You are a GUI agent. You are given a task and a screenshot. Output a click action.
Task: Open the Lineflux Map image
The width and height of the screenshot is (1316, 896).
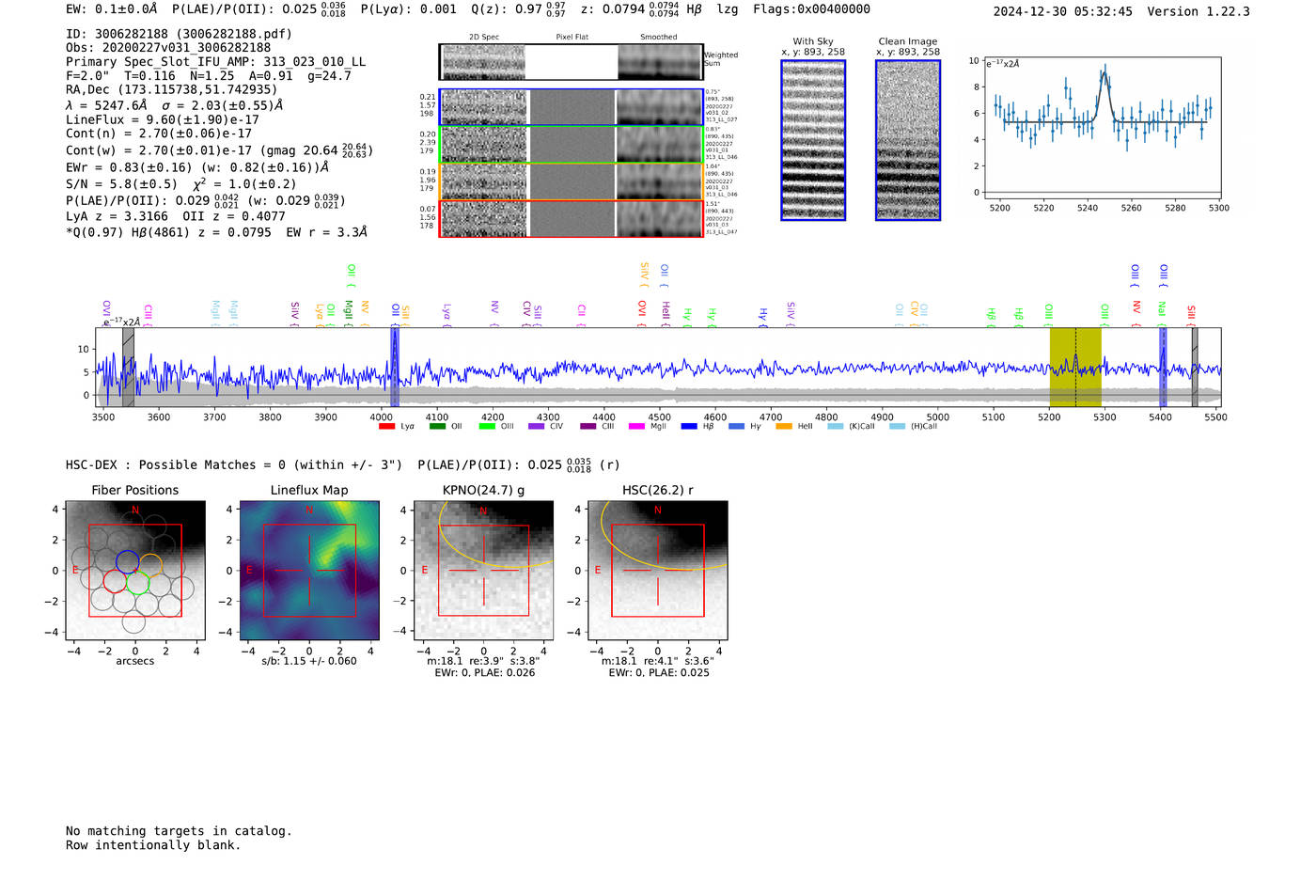tap(309, 571)
